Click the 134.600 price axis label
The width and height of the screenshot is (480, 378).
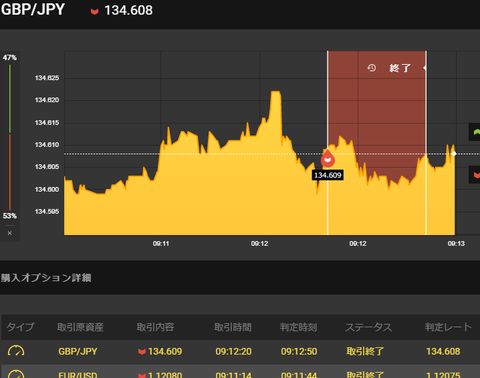pos(47,189)
